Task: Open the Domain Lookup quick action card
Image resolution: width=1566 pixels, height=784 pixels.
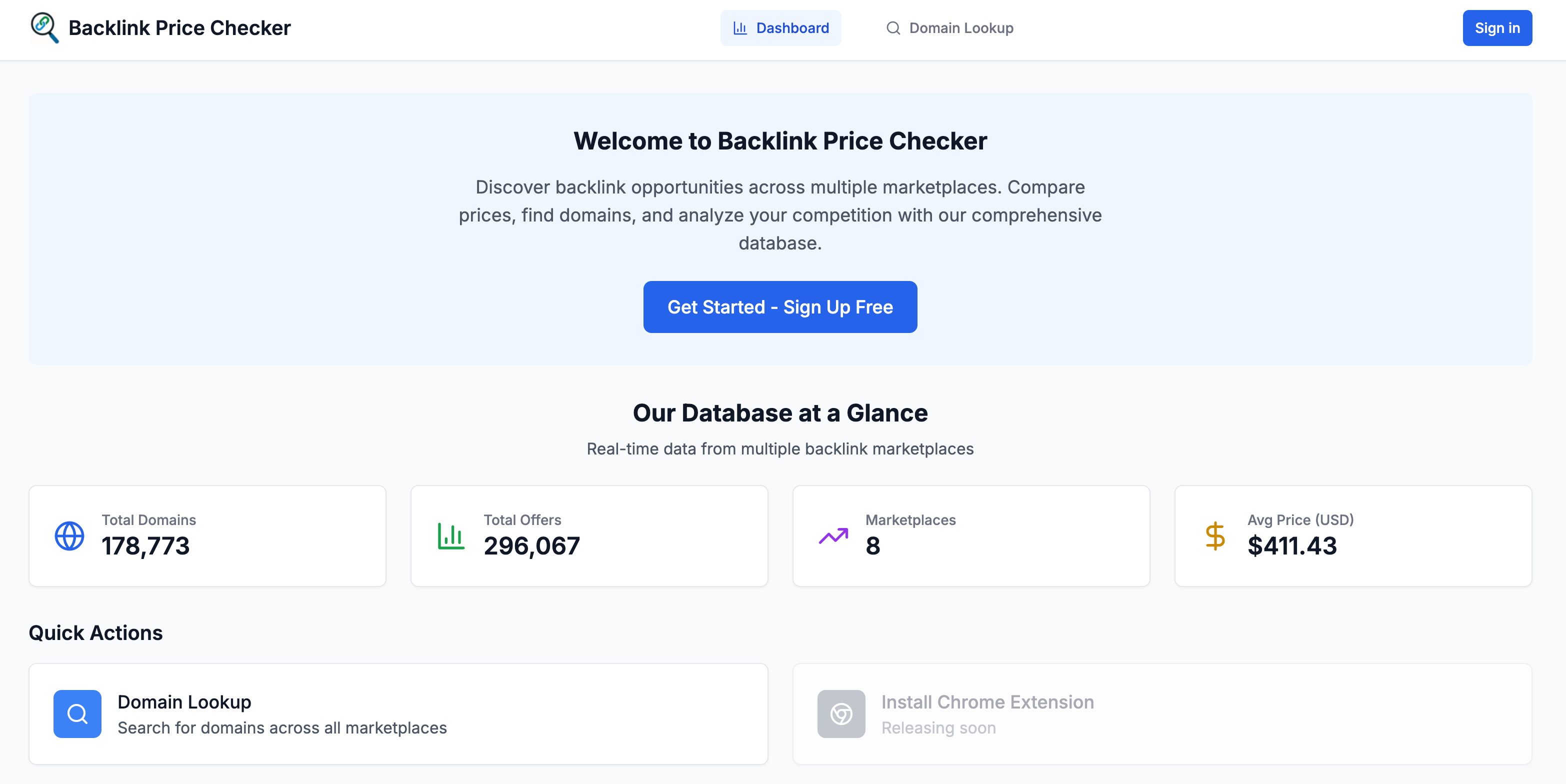Action: (397, 713)
